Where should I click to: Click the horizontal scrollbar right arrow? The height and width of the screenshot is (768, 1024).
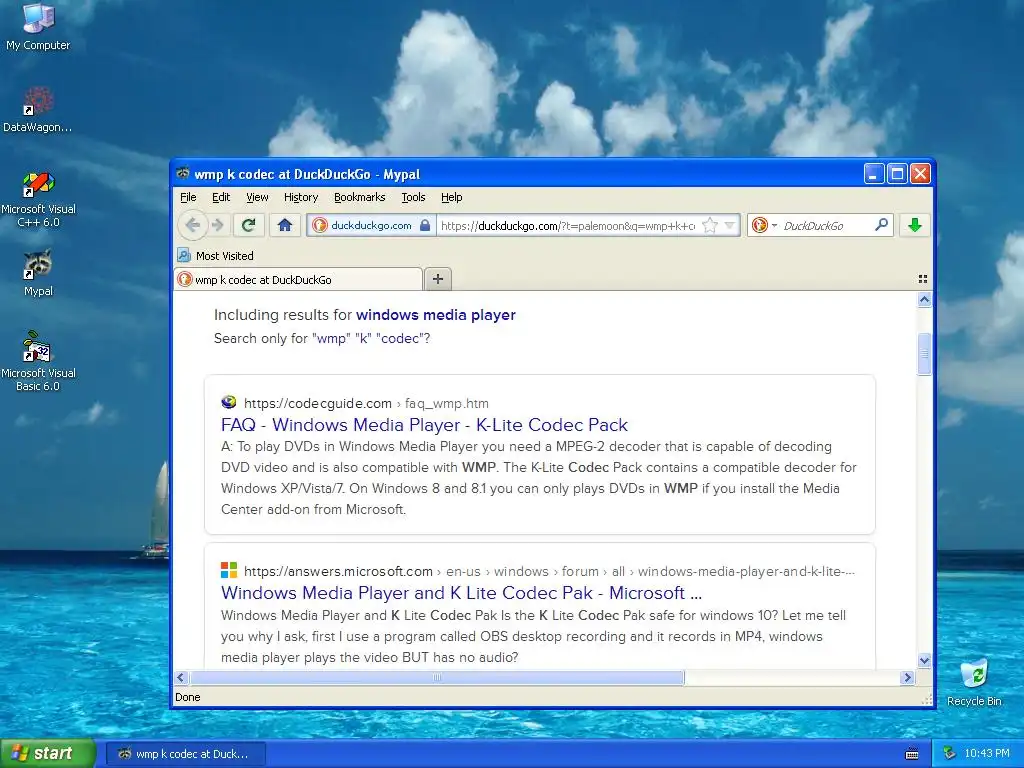click(x=906, y=677)
